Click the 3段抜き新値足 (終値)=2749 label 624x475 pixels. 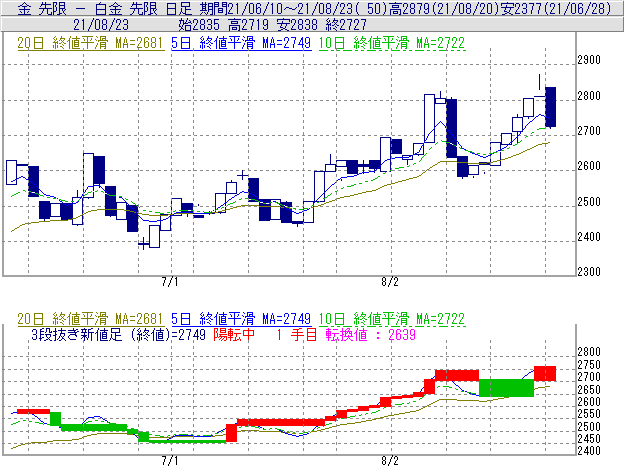(118, 335)
